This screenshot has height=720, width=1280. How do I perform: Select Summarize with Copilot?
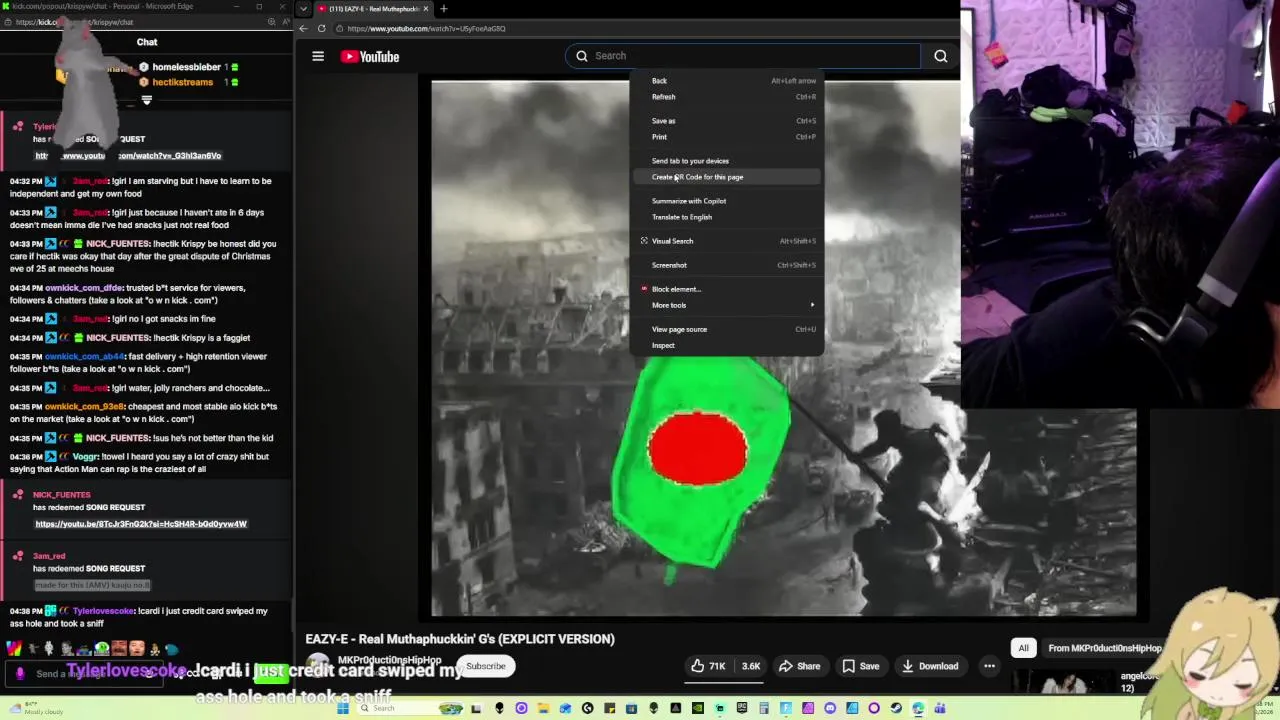727,201
